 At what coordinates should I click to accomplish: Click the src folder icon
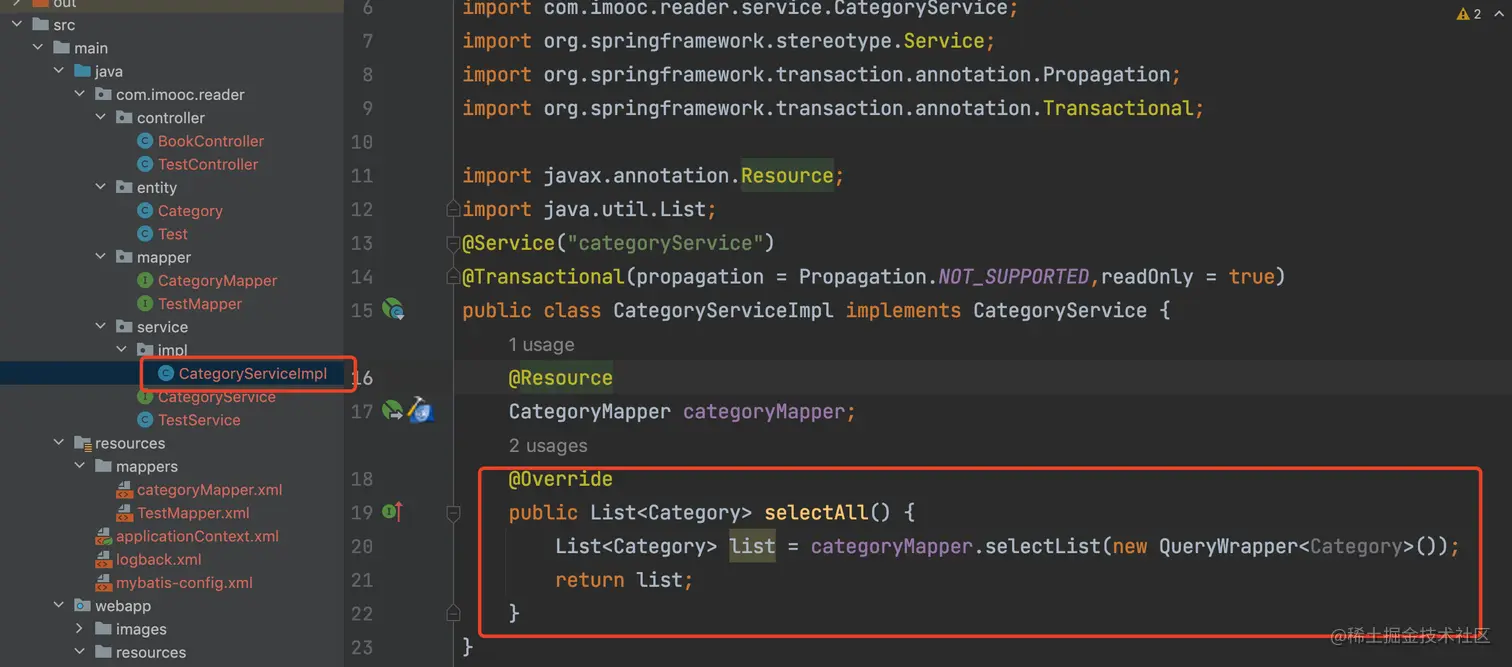[x=40, y=25]
